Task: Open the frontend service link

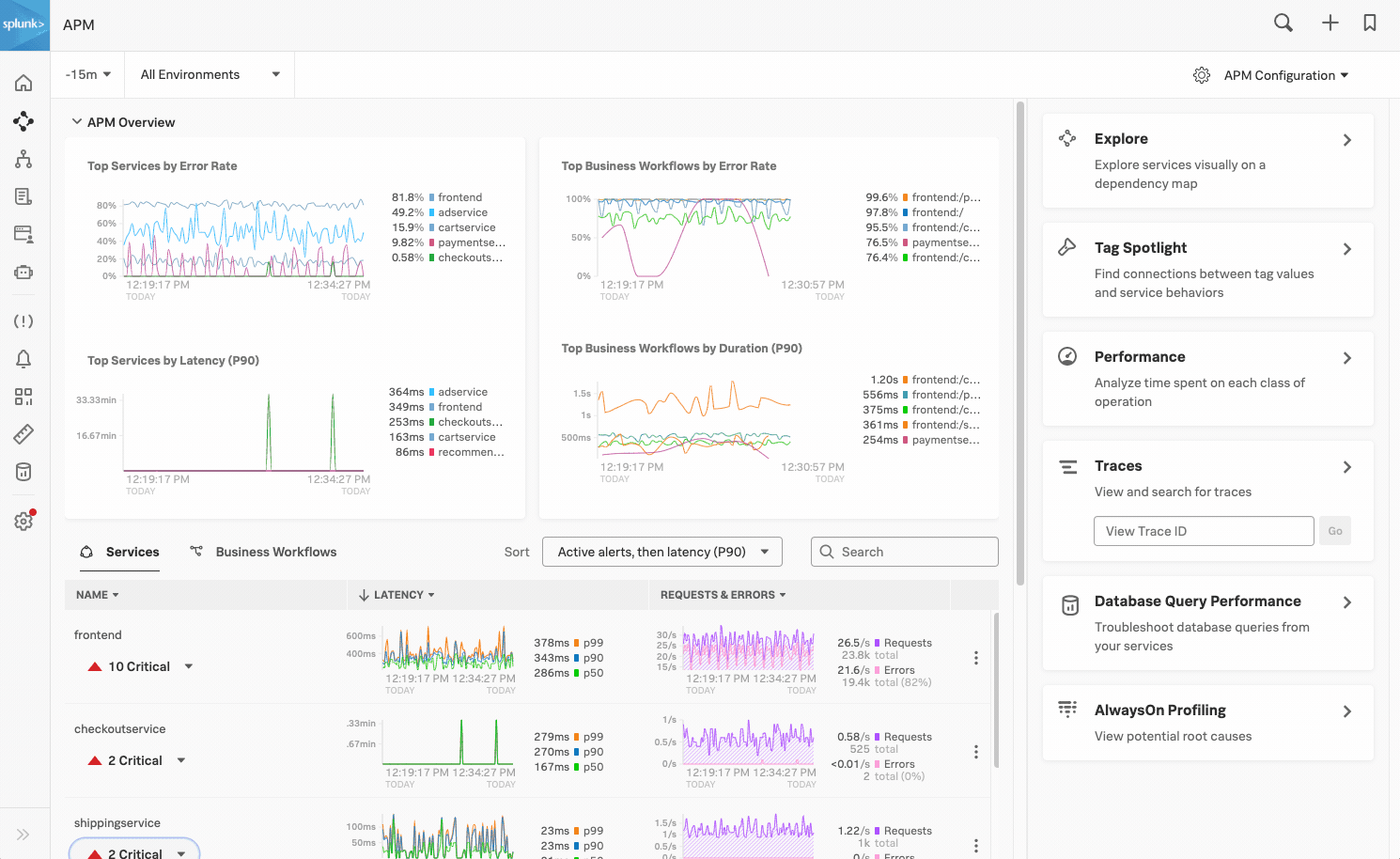Action: pyautogui.click(x=98, y=634)
